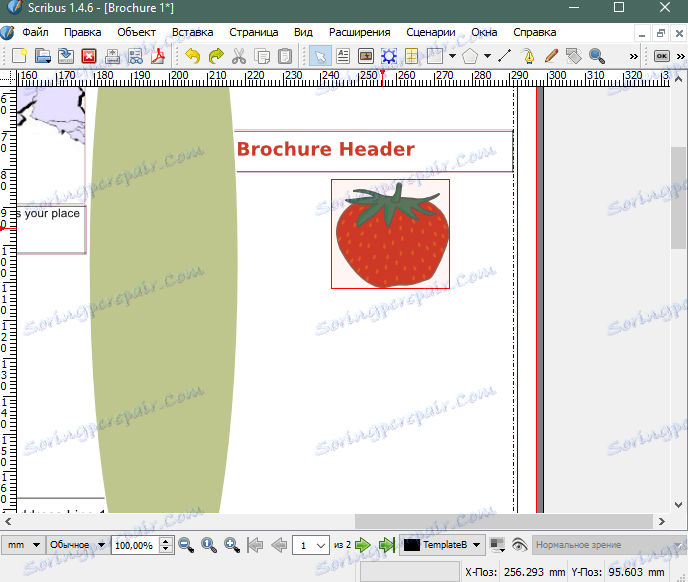Select the Line tool
This screenshot has width=688, height=582.
click(504, 56)
